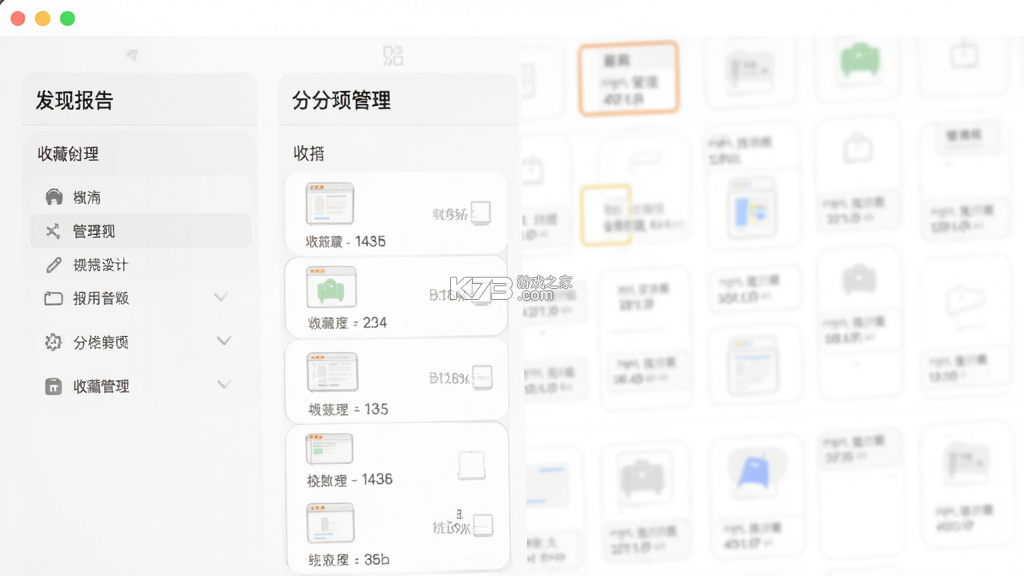Select the green camera icon in the background grid
Viewport: 1024px width, 576px height.
coord(859,59)
